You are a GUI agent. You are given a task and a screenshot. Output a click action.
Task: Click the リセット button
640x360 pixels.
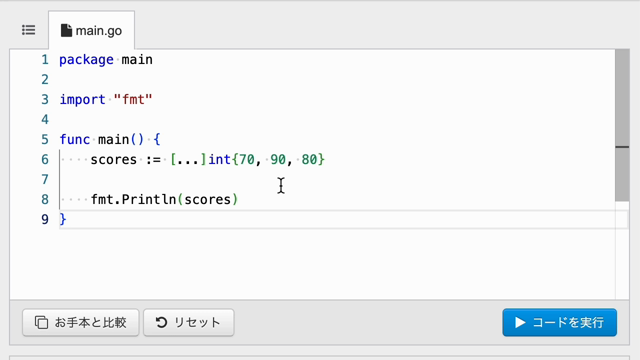tap(189, 322)
